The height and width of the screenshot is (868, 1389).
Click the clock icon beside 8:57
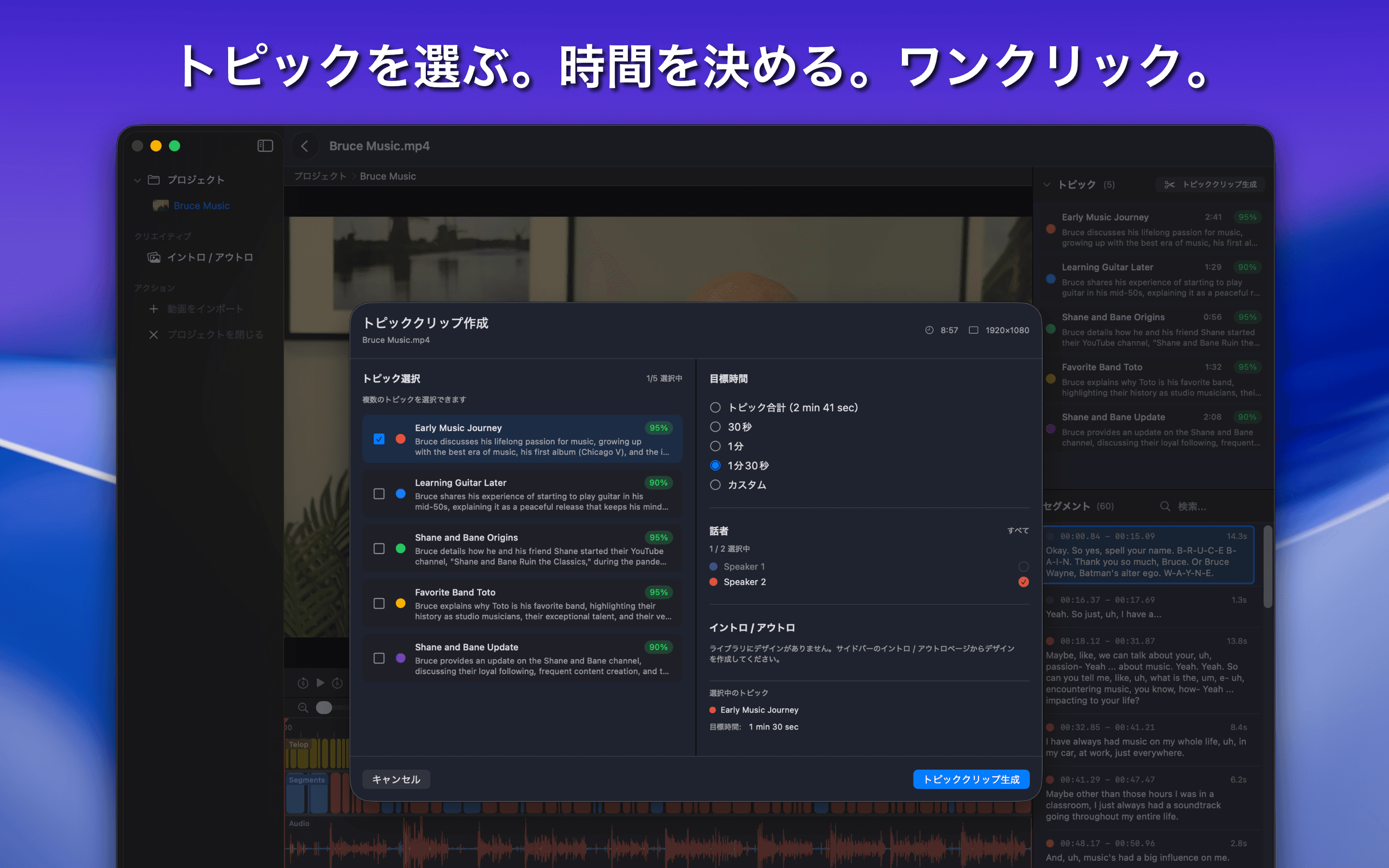(929, 330)
